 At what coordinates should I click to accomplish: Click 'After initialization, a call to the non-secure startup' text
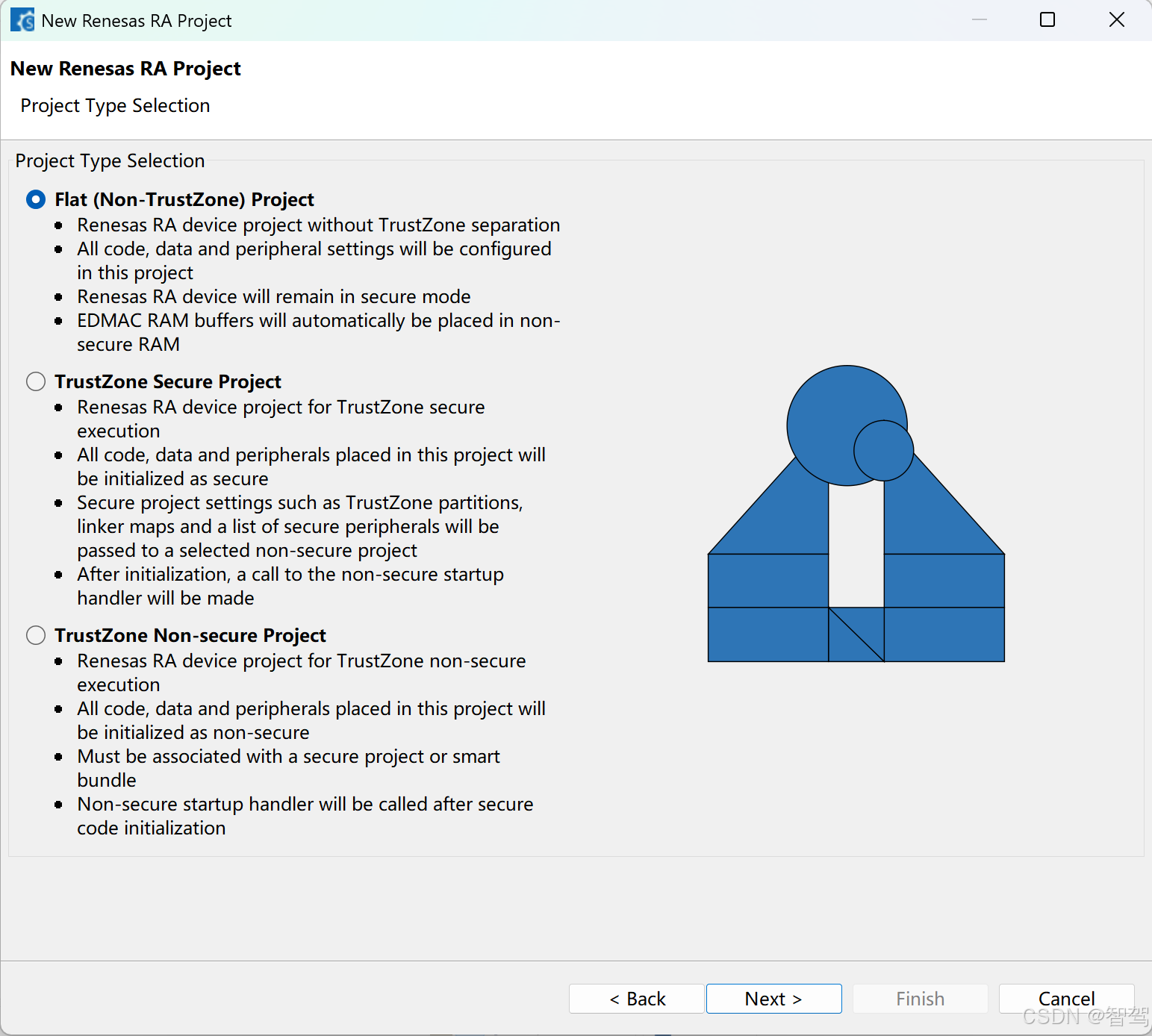tap(290, 575)
